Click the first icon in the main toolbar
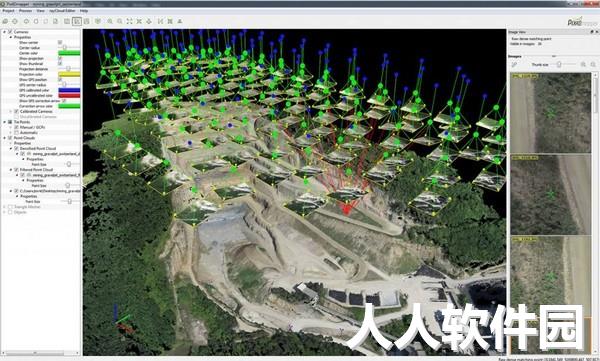The image size is (600, 361). (x=5, y=21)
